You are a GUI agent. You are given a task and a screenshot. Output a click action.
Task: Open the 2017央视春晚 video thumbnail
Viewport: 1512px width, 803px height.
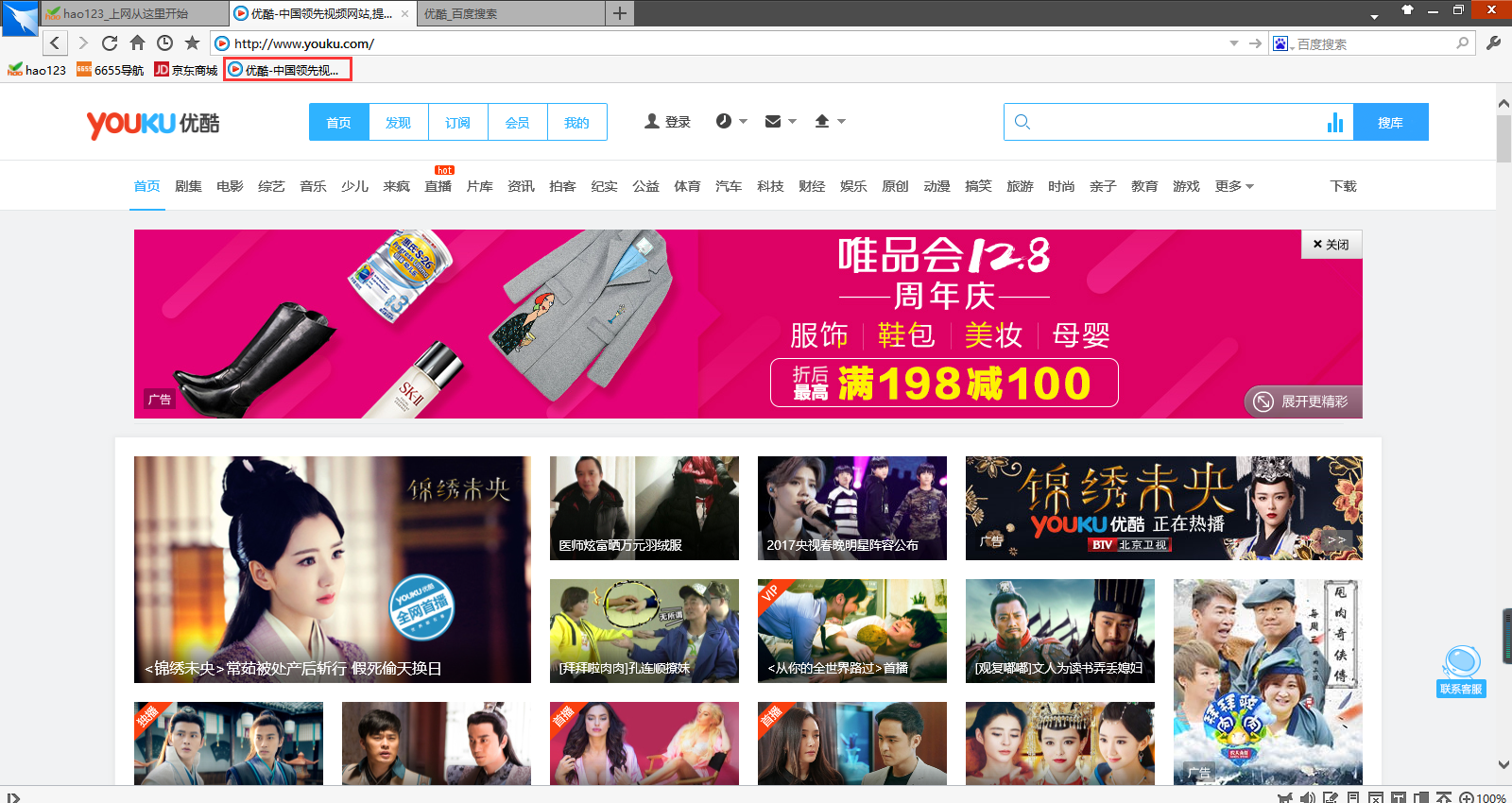click(851, 507)
